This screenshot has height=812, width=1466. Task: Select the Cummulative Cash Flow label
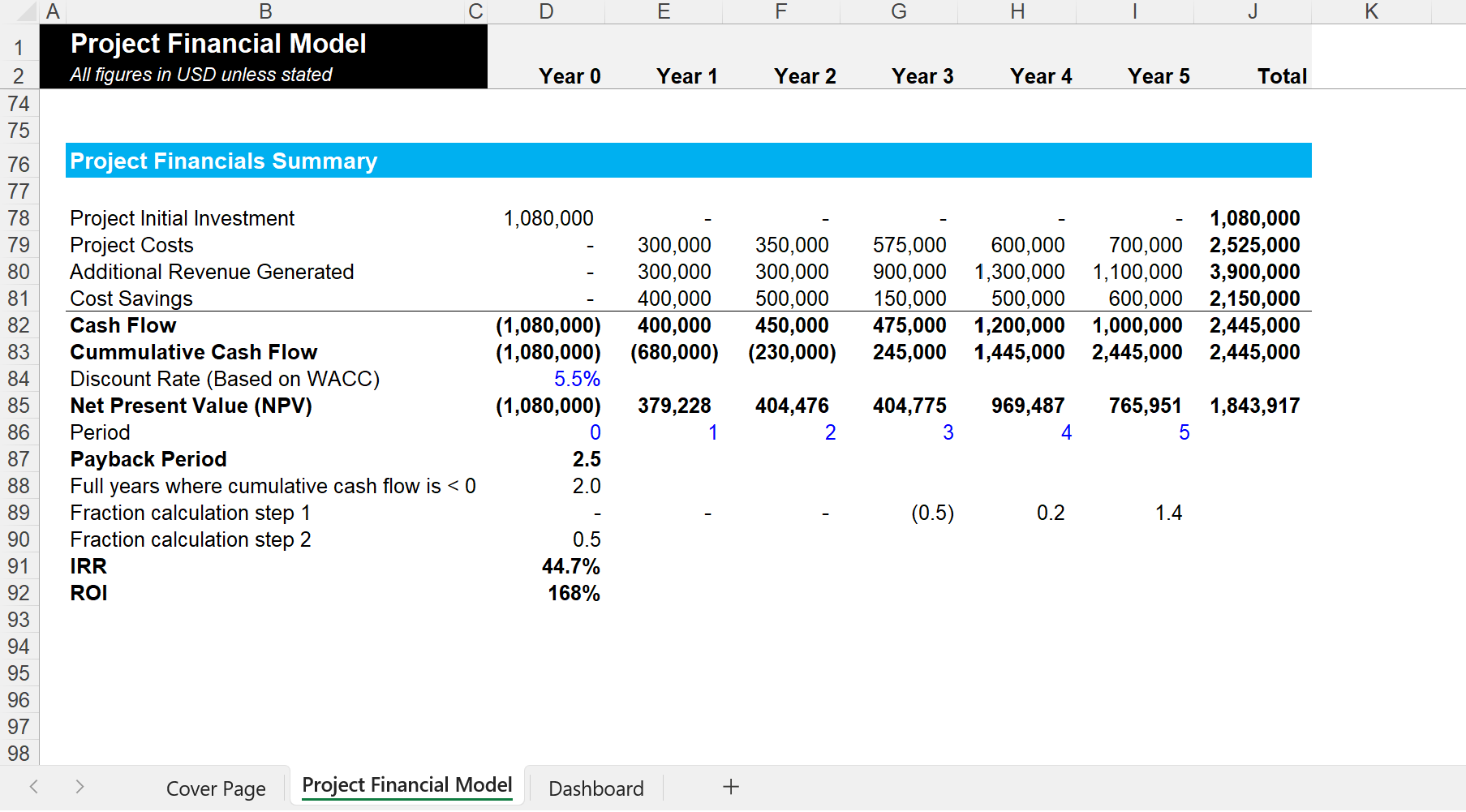point(194,352)
